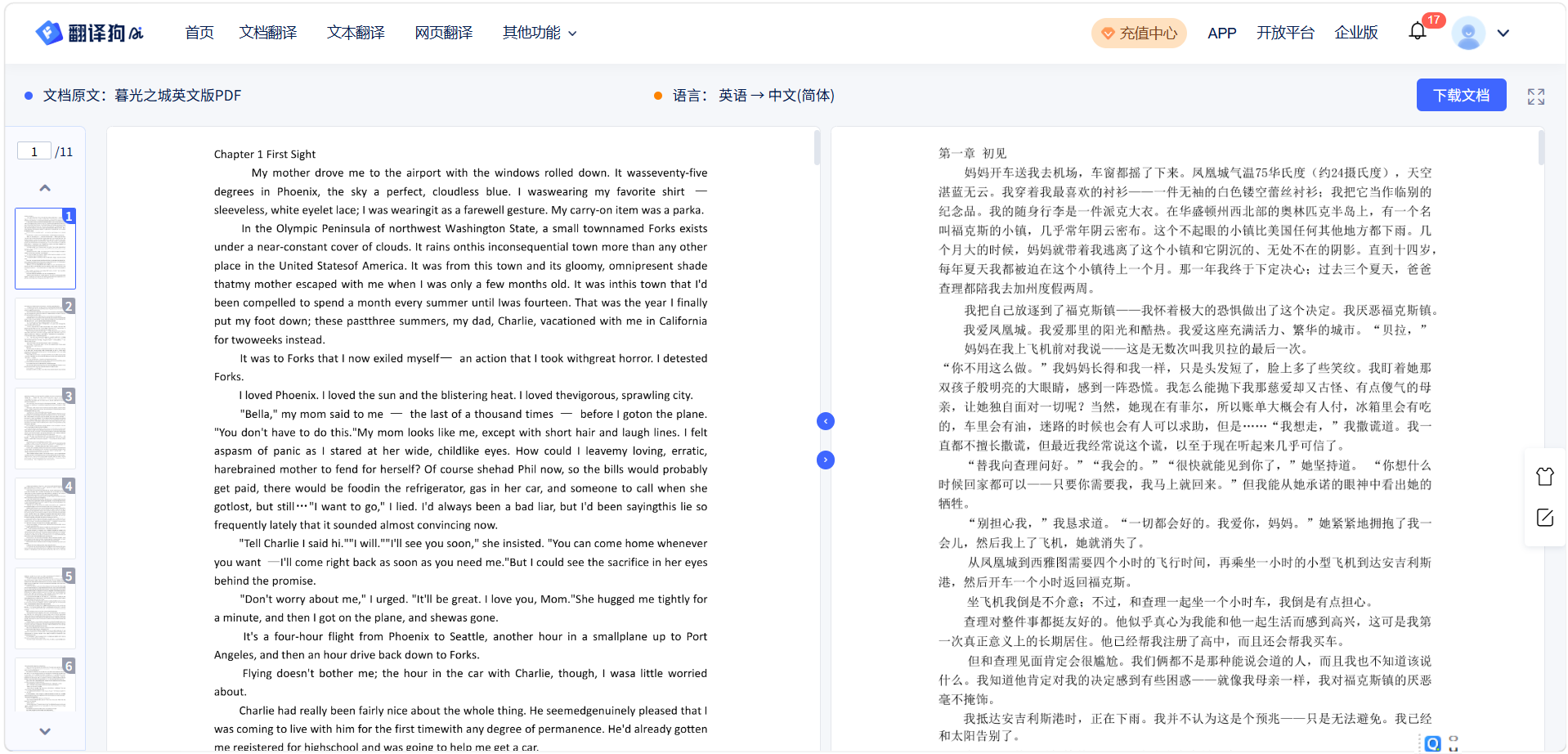Select page 6 thumbnail
This screenshot has width=1568, height=754.
coord(45,685)
